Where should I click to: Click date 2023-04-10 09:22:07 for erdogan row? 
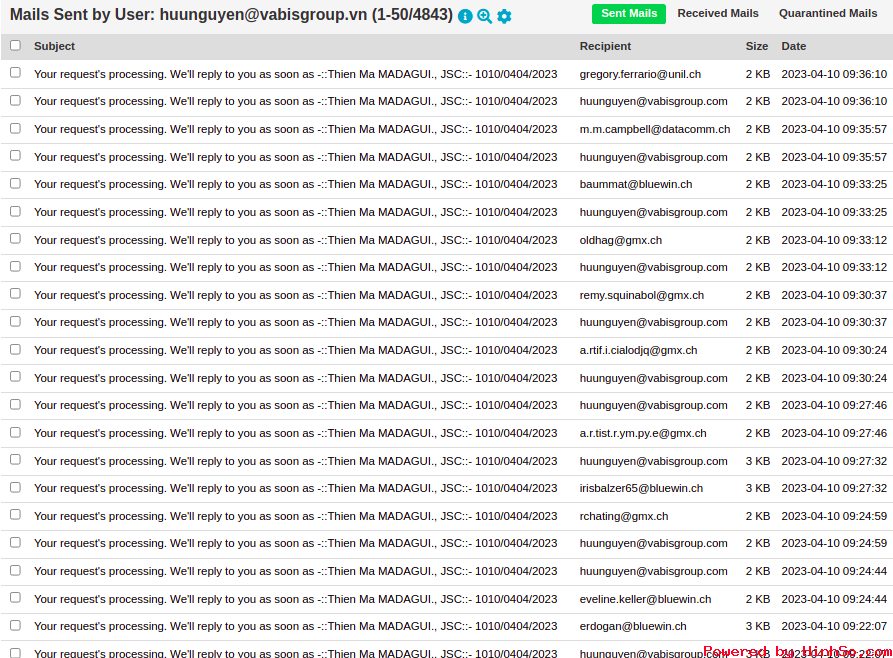point(834,626)
